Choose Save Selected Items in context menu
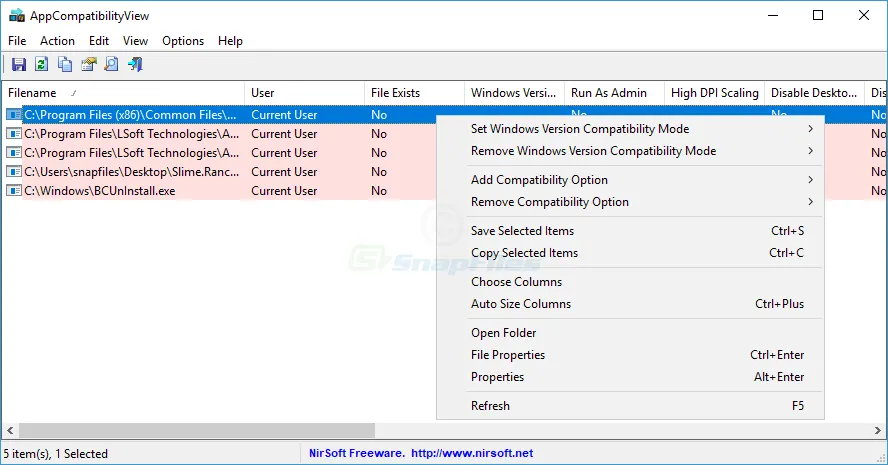Viewport: 888px width, 465px height. pos(630,231)
